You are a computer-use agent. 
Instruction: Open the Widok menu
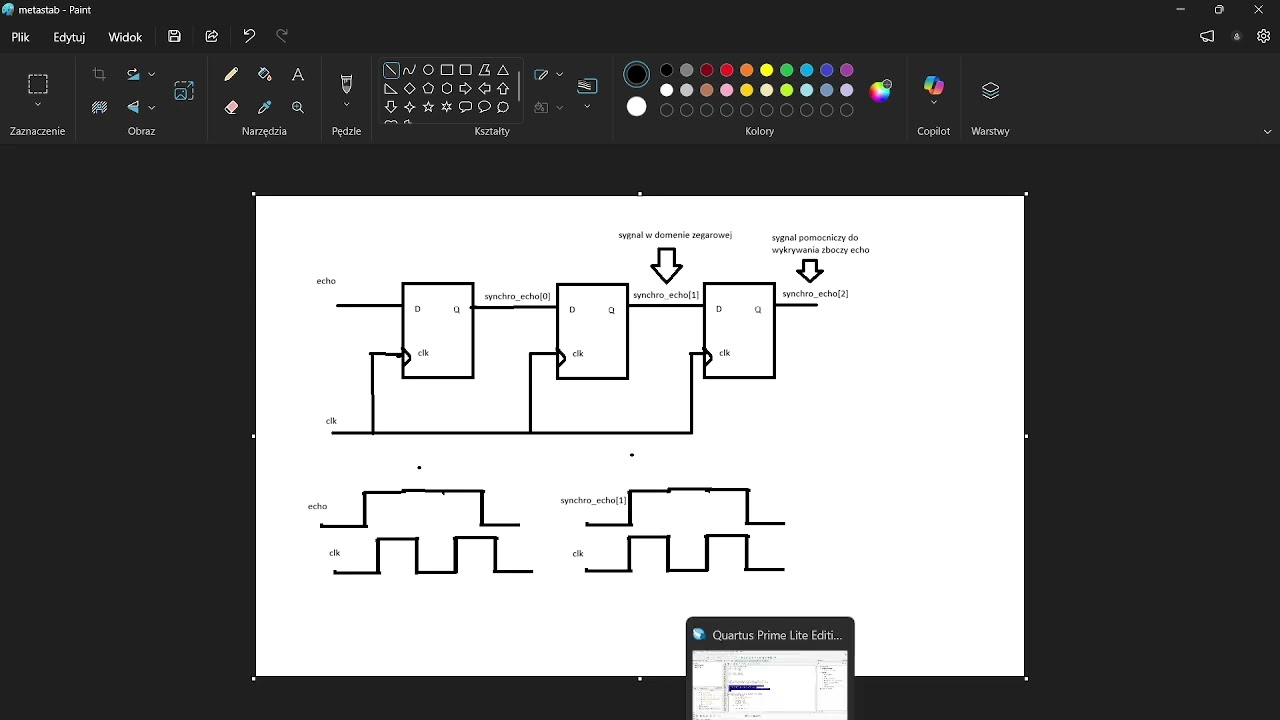click(125, 37)
